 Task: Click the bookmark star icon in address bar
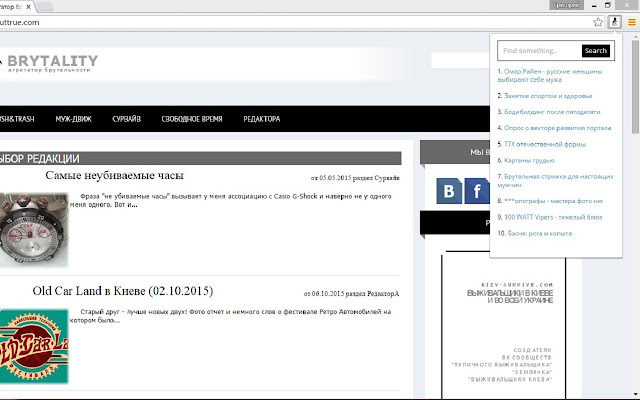click(598, 22)
